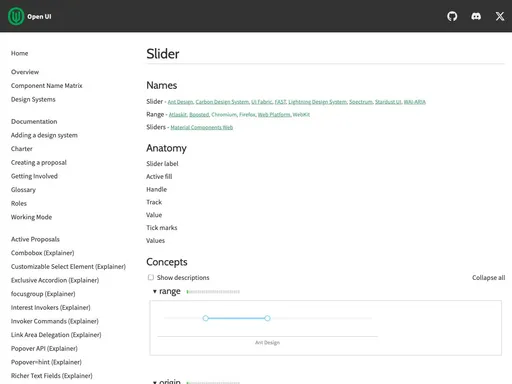
Task: Click the Open UI logo
Action: [x=30, y=16]
